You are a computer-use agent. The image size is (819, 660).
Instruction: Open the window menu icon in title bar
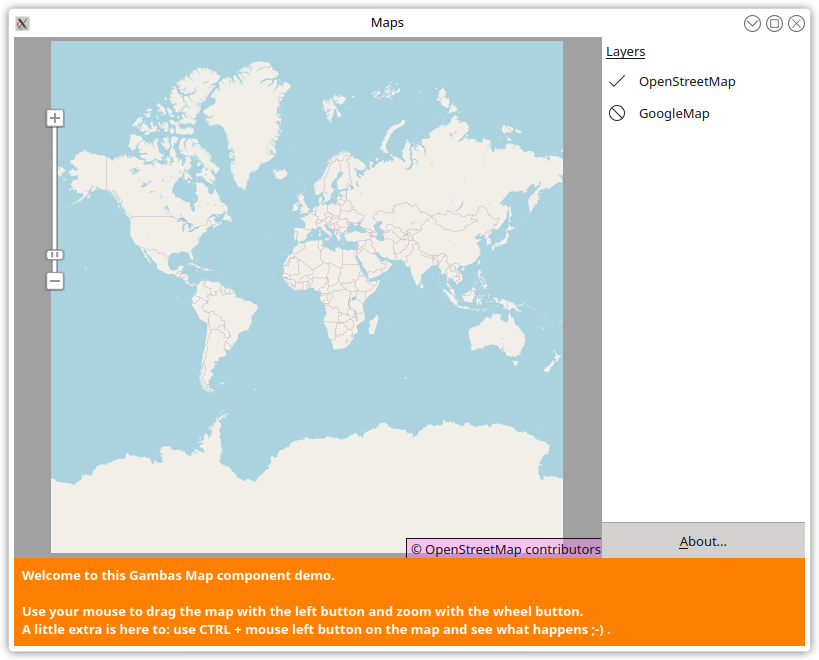[x=22, y=23]
